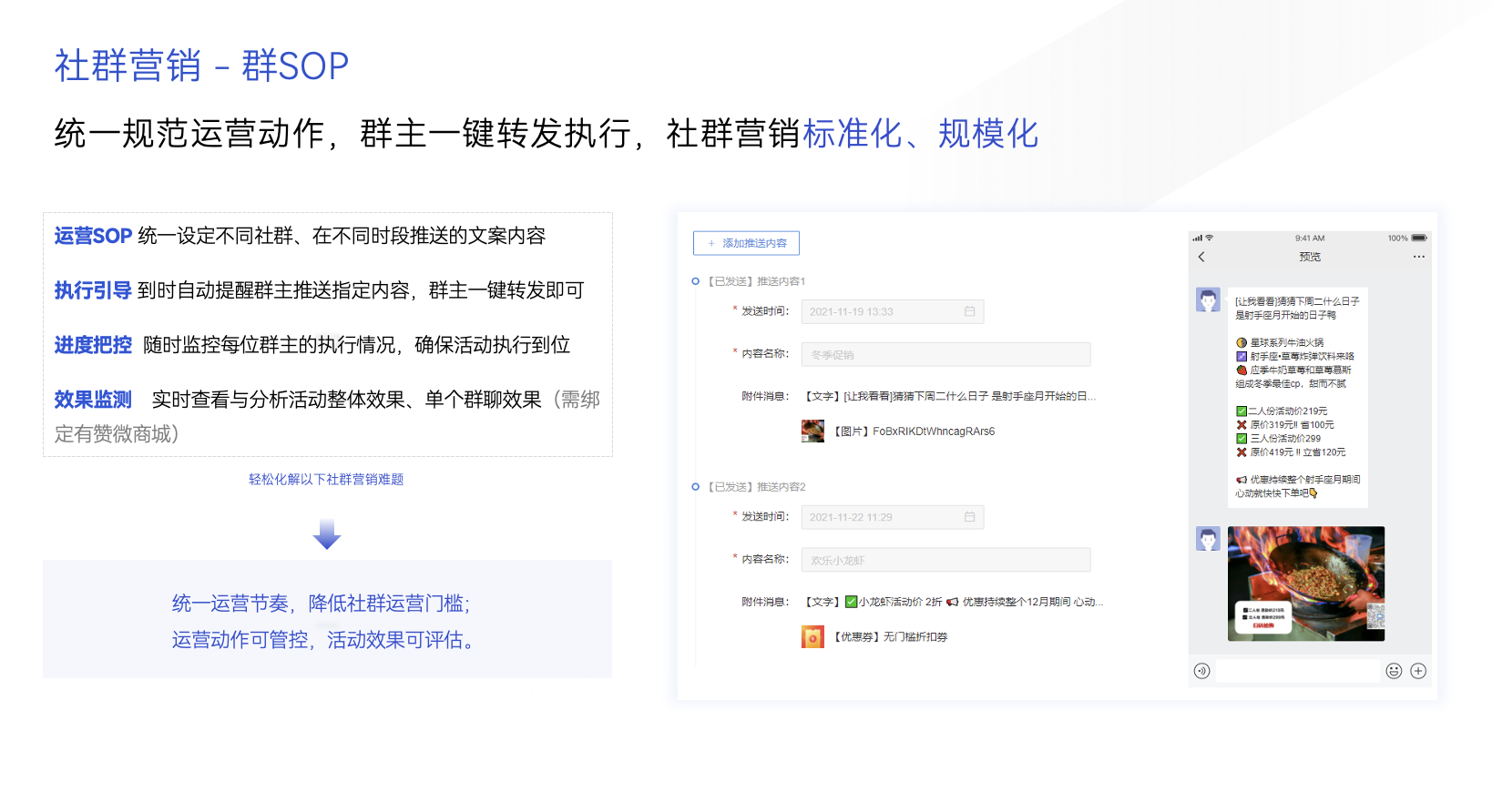Image resolution: width=1492 pixels, height=812 pixels.
Task: Open the wok food image in the chat preview
Action: (1306, 584)
